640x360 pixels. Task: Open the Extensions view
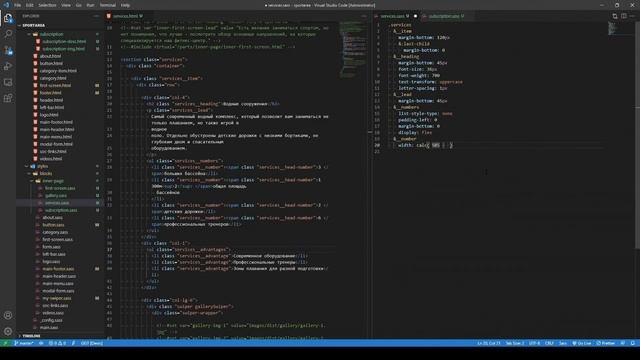8,98
